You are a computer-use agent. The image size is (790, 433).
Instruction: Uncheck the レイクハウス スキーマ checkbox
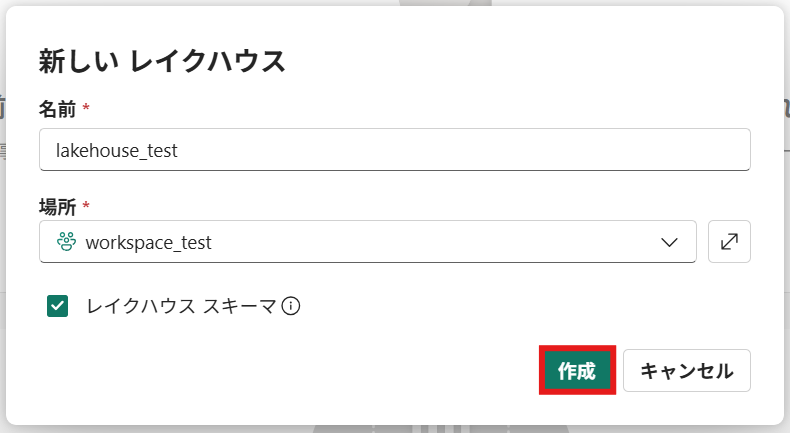click(57, 306)
